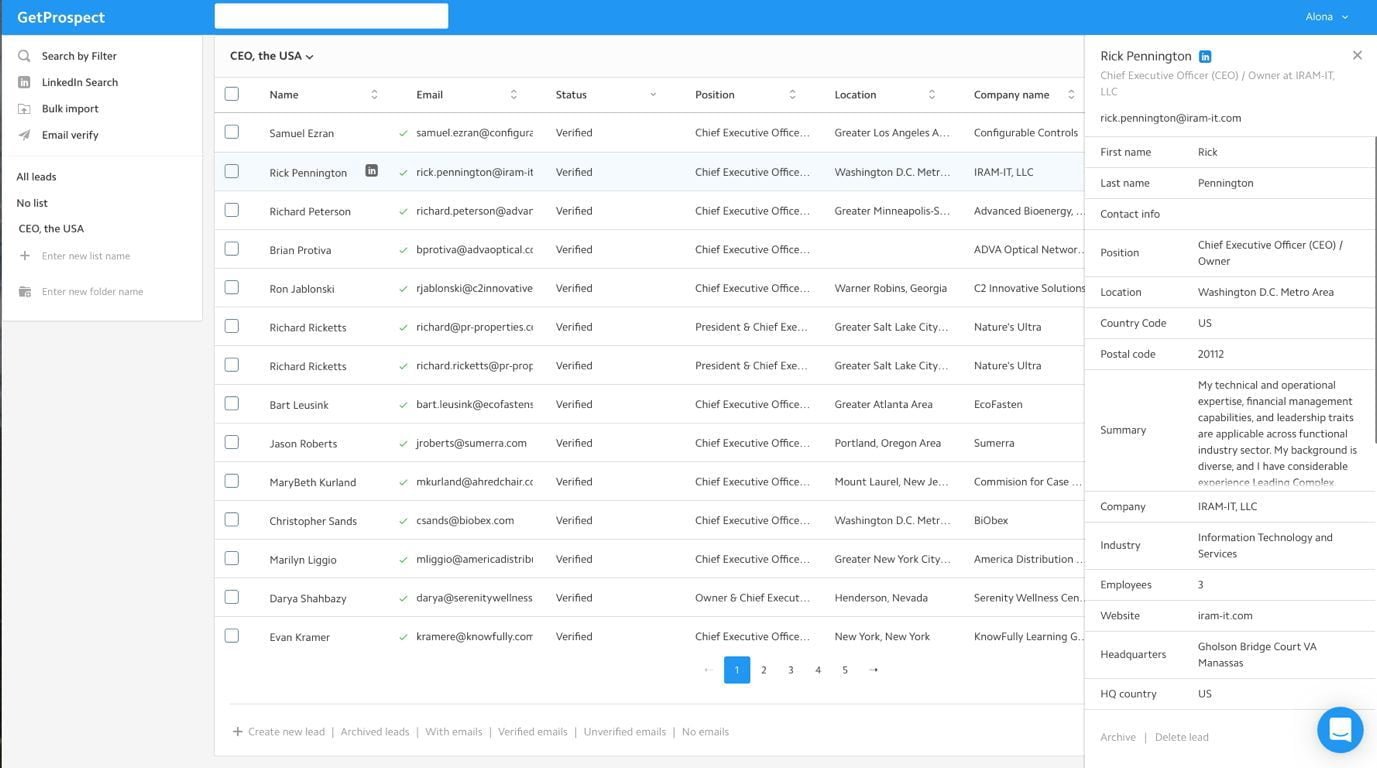1377x768 pixels.
Task: Sort table by Company name column arrows
Action: pyautogui.click(x=1071, y=95)
